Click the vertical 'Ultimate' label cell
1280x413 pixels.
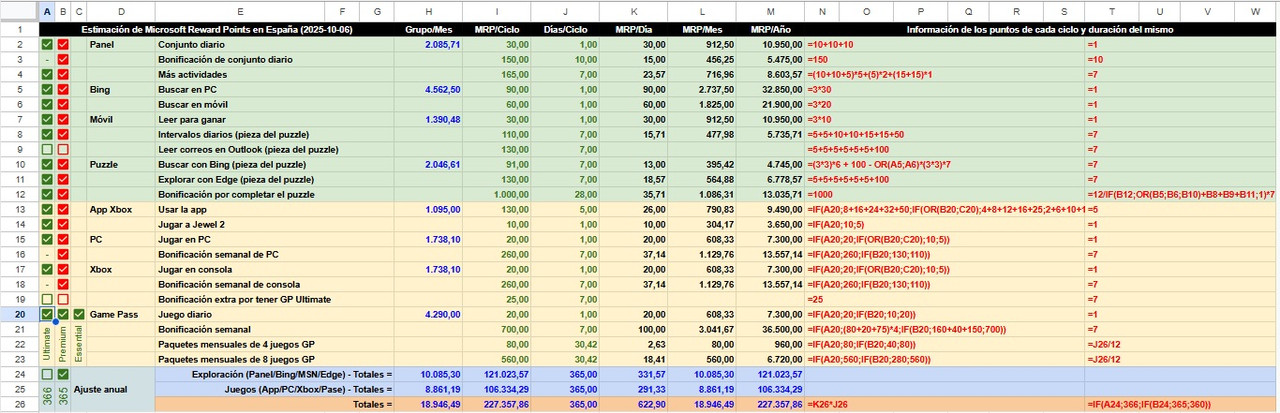coord(47,345)
